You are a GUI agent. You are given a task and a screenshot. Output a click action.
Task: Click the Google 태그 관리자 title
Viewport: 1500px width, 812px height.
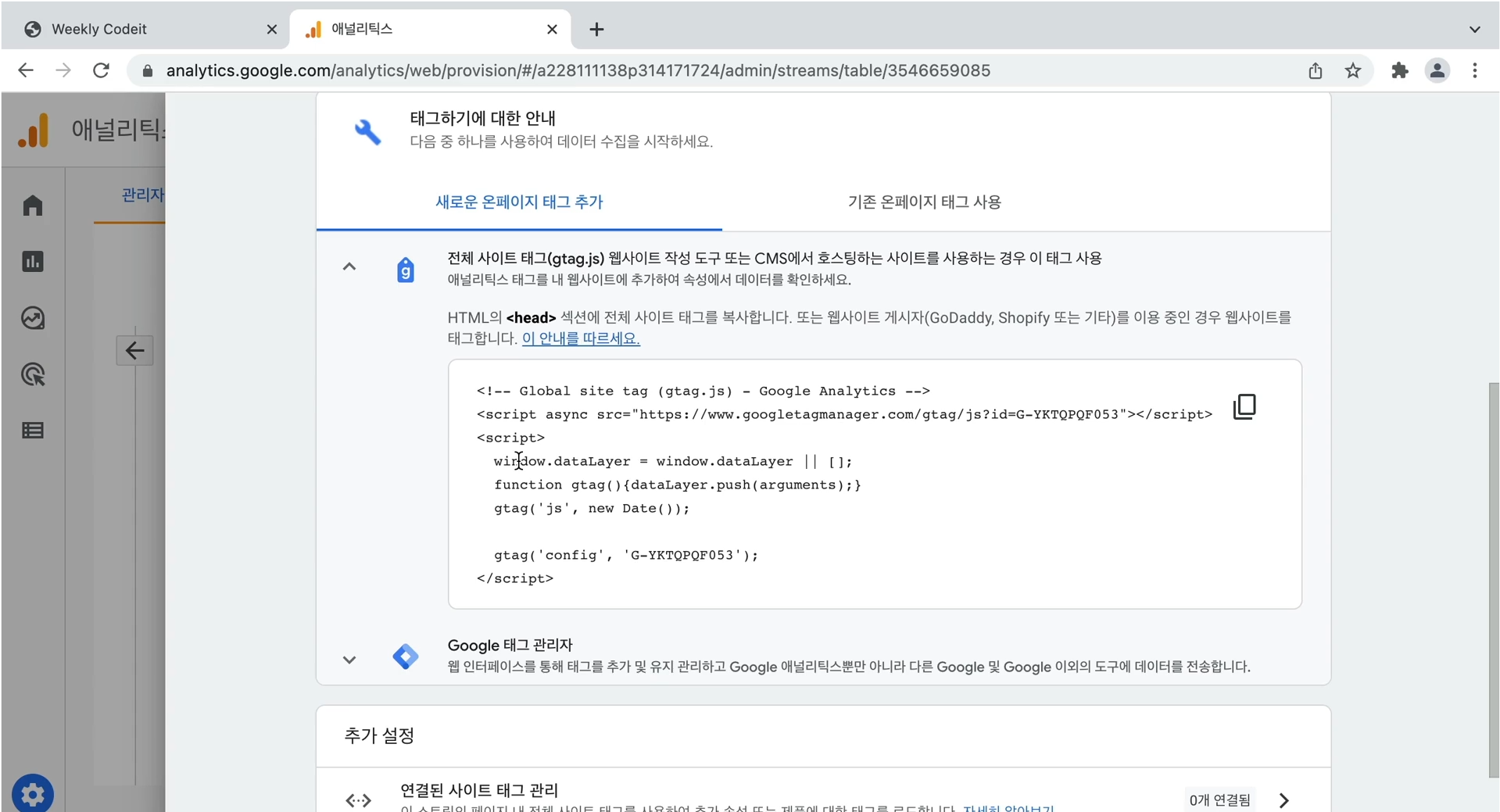(510, 645)
